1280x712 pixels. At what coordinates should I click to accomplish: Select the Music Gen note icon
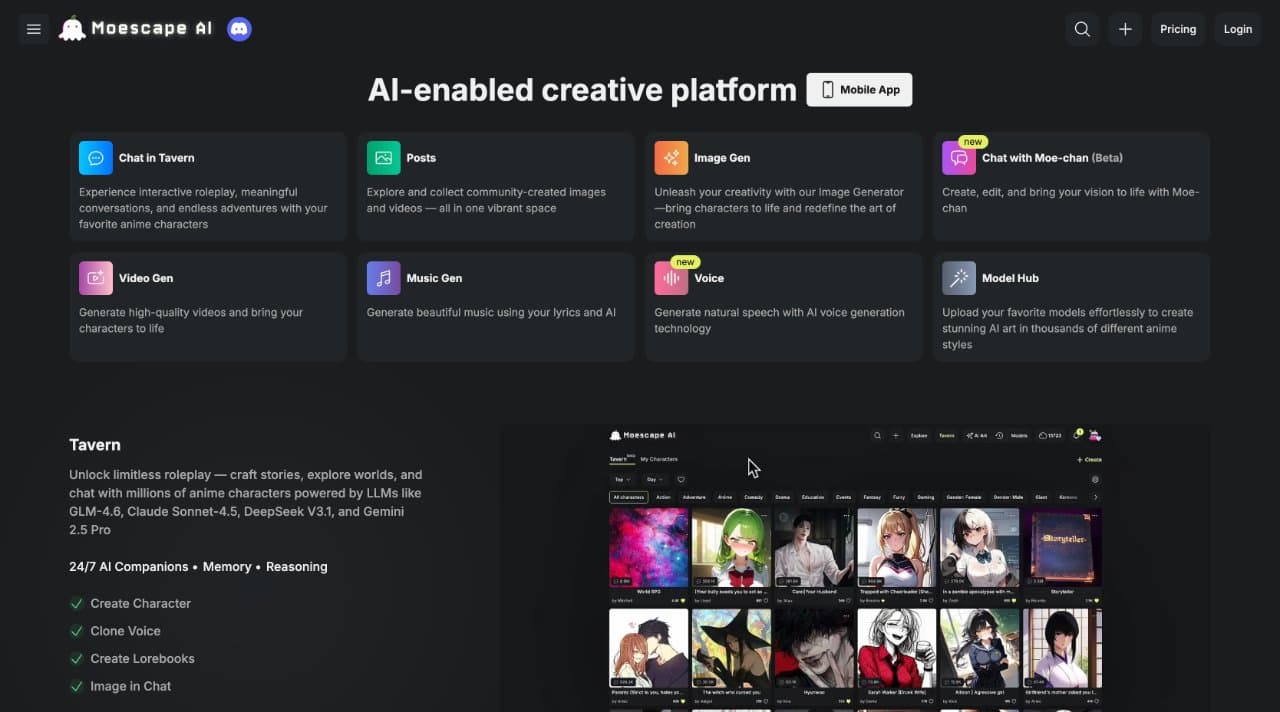click(x=383, y=278)
